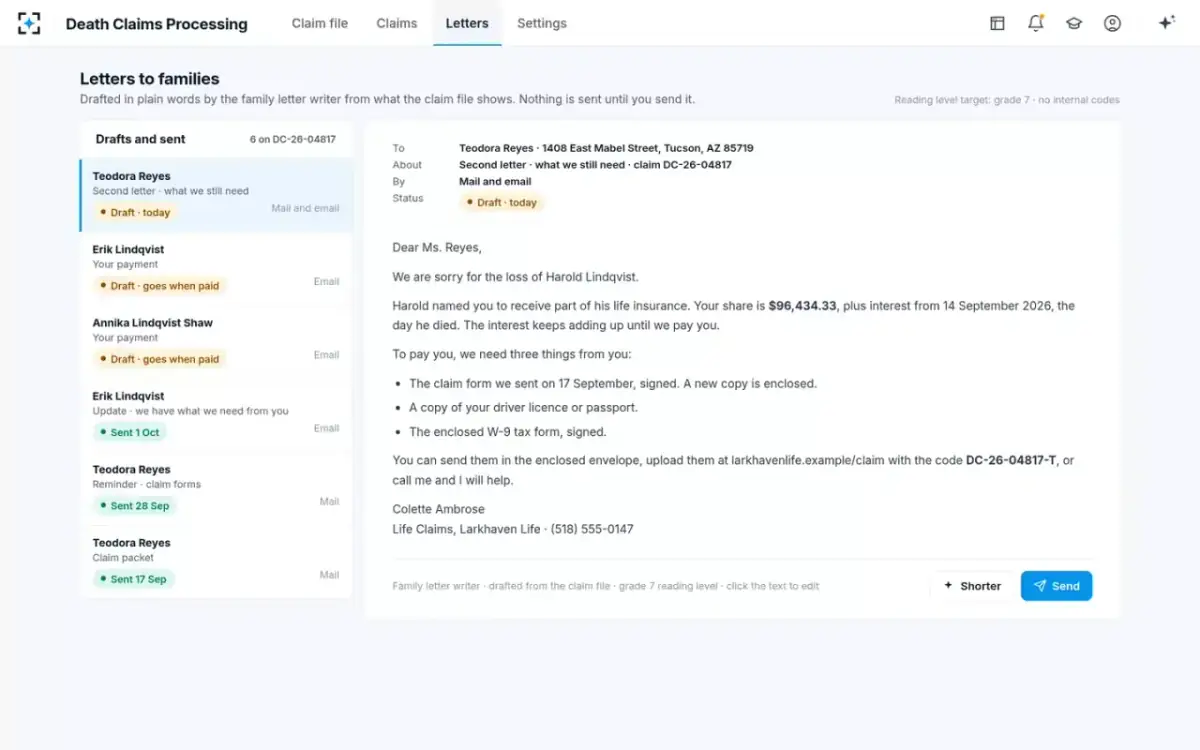Send the letter to Teodora Reyes

coord(1056,586)
